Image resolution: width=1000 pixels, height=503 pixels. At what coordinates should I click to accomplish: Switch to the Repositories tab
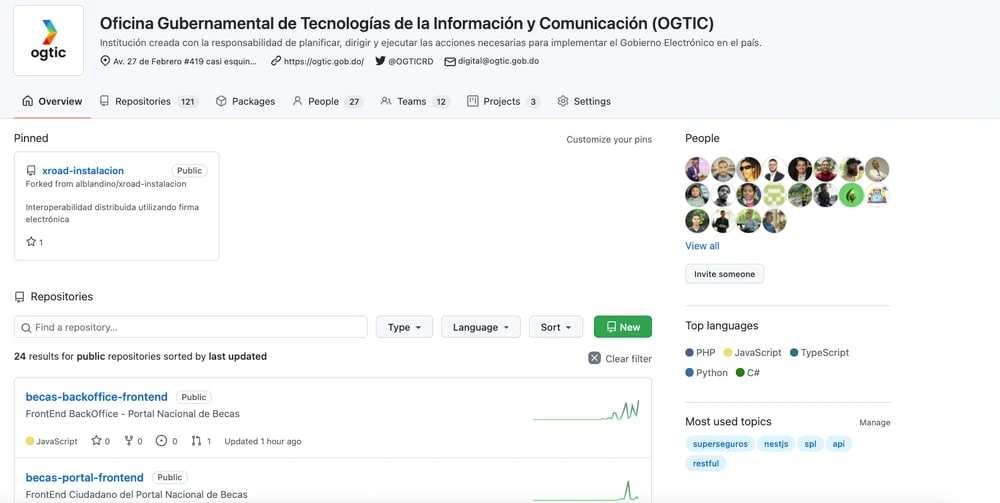149,101
